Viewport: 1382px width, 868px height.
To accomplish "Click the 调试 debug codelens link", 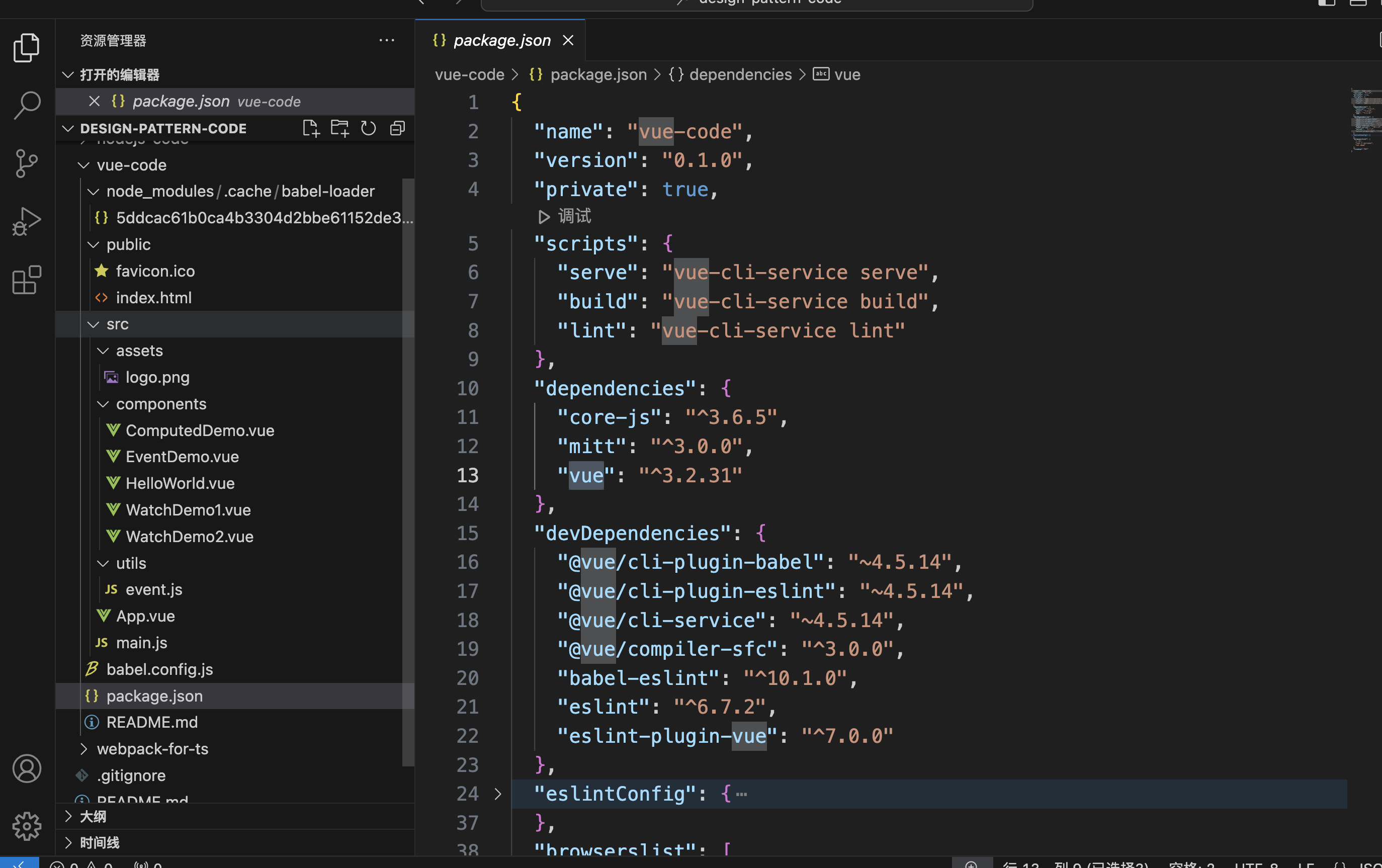I will click(x=574, y=216).
